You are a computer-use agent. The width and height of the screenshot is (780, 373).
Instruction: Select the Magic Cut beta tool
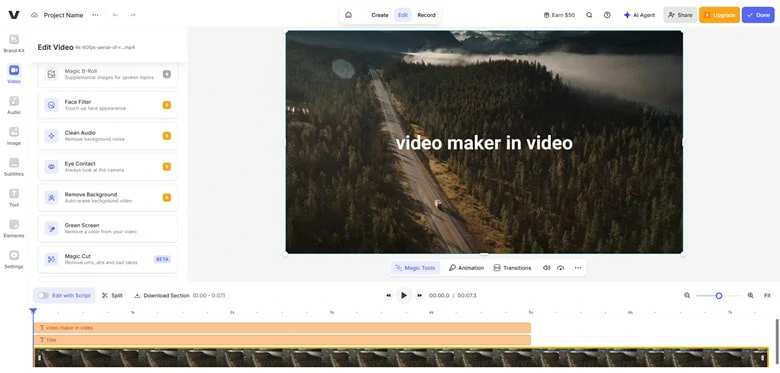107,259
